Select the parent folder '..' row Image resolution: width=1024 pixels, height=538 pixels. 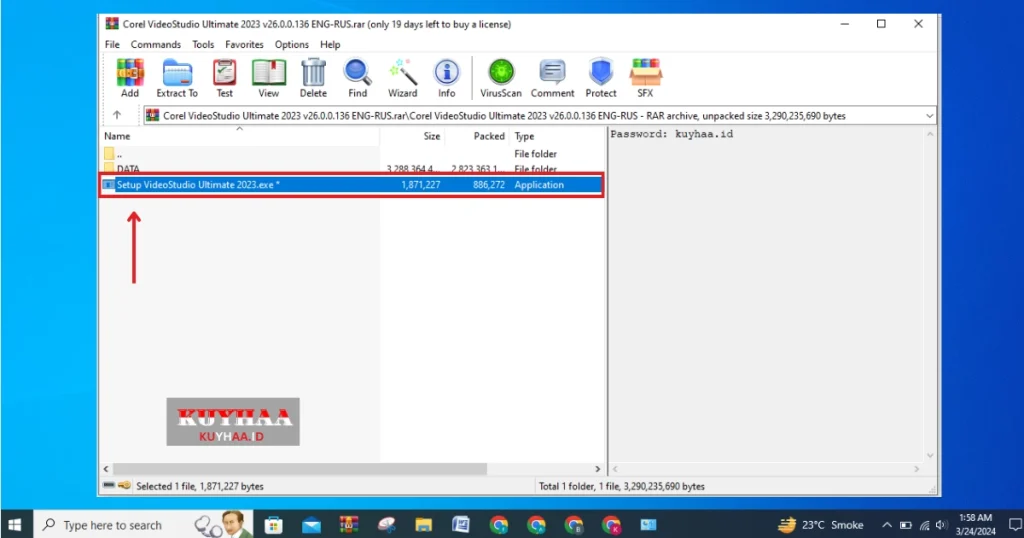tap(353, 154)
